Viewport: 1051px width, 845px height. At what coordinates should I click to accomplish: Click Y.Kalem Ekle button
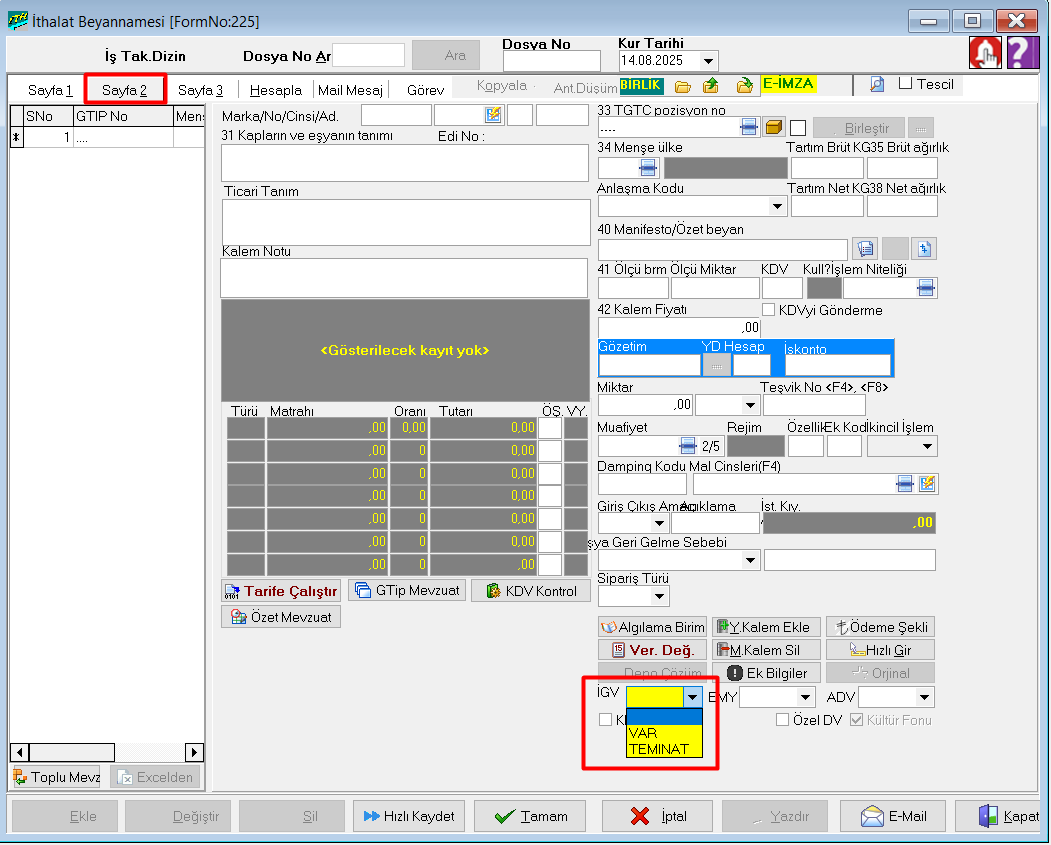pyautogui.click(x=766, y=627)
